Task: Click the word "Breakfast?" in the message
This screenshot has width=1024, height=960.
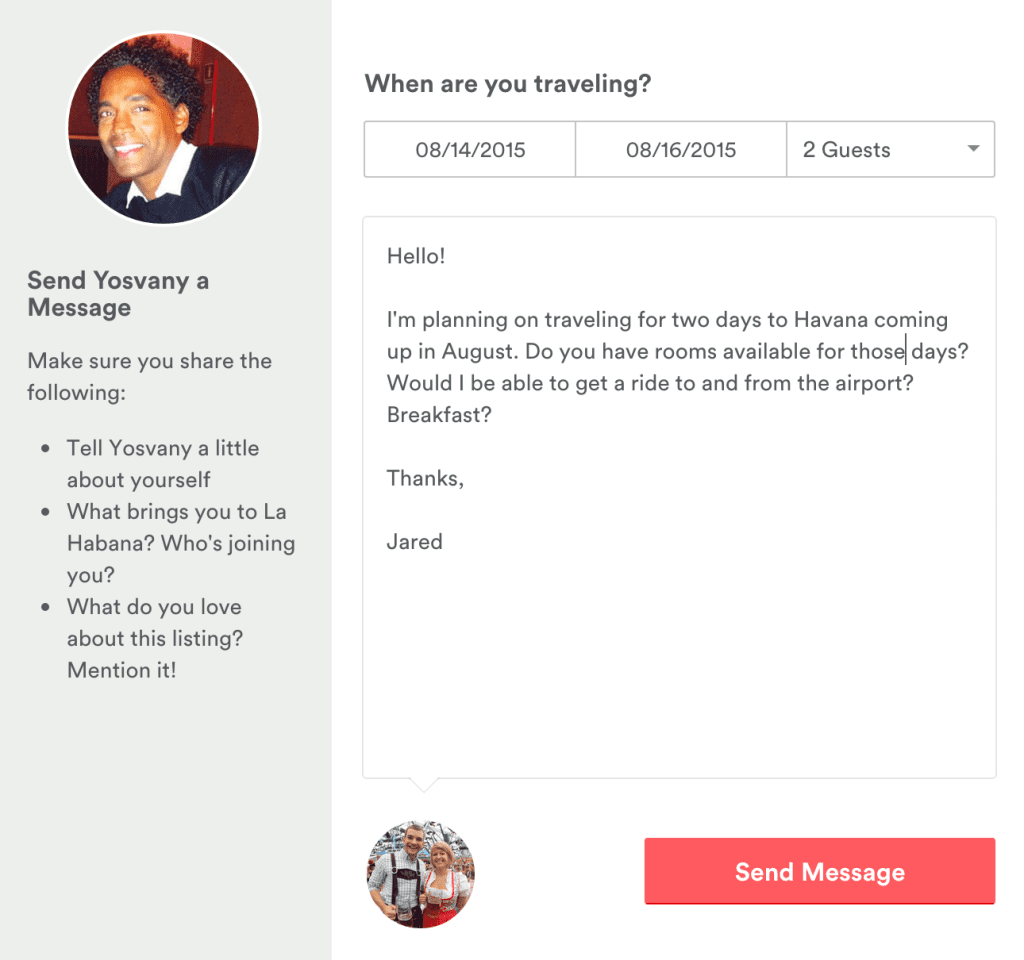Action: 439,415
